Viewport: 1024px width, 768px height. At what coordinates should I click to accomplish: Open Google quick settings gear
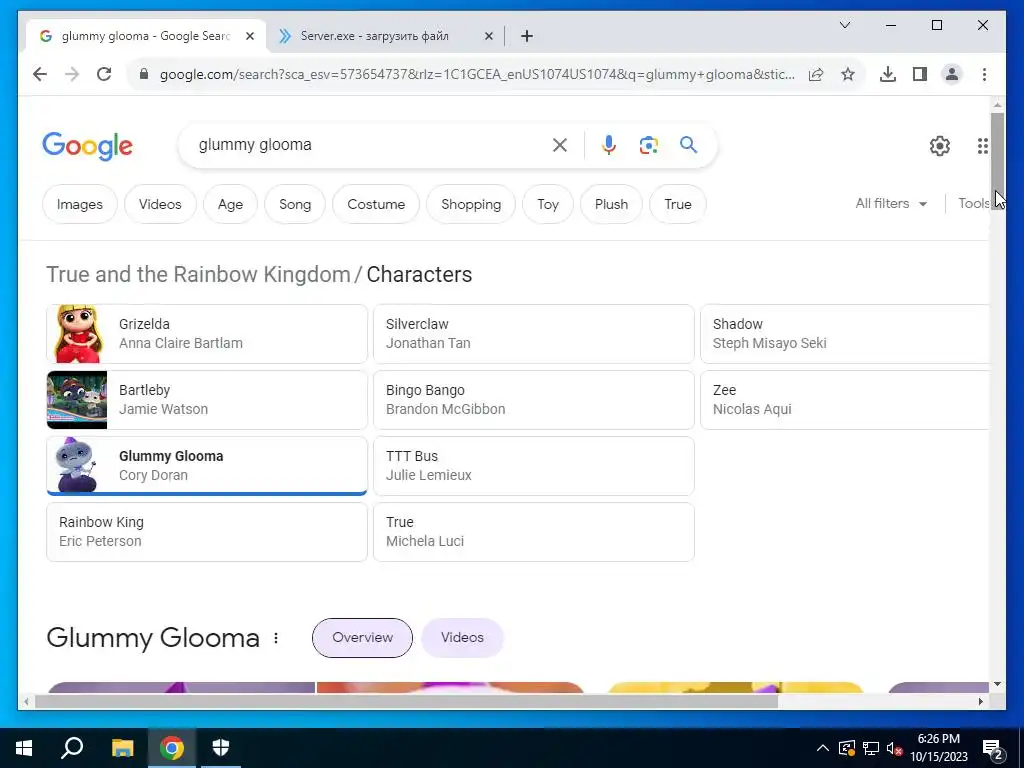click(940, 146)
